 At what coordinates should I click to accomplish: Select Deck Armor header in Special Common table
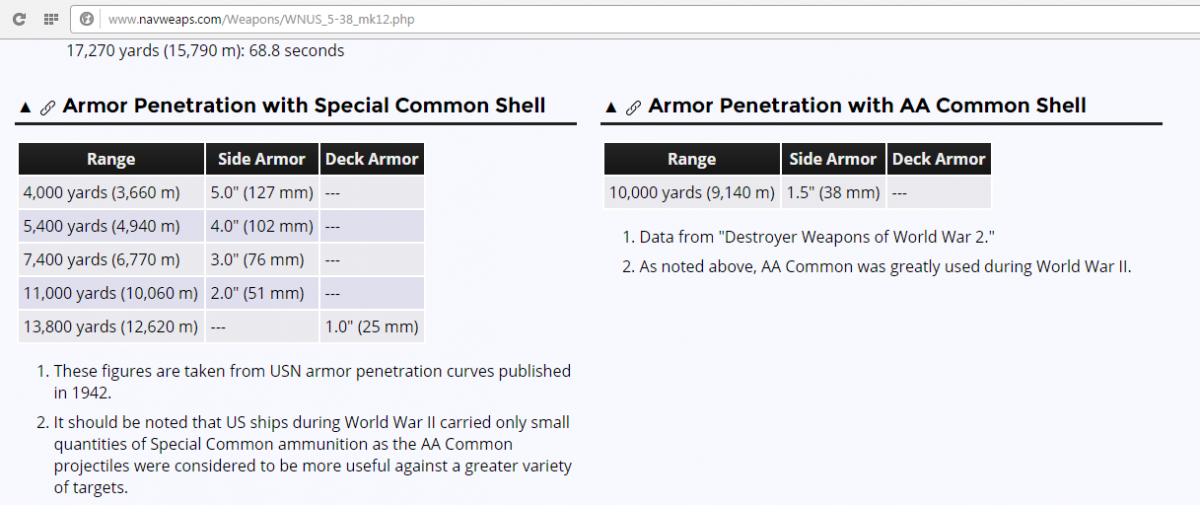pyautogui.click(x=372, y=159)
